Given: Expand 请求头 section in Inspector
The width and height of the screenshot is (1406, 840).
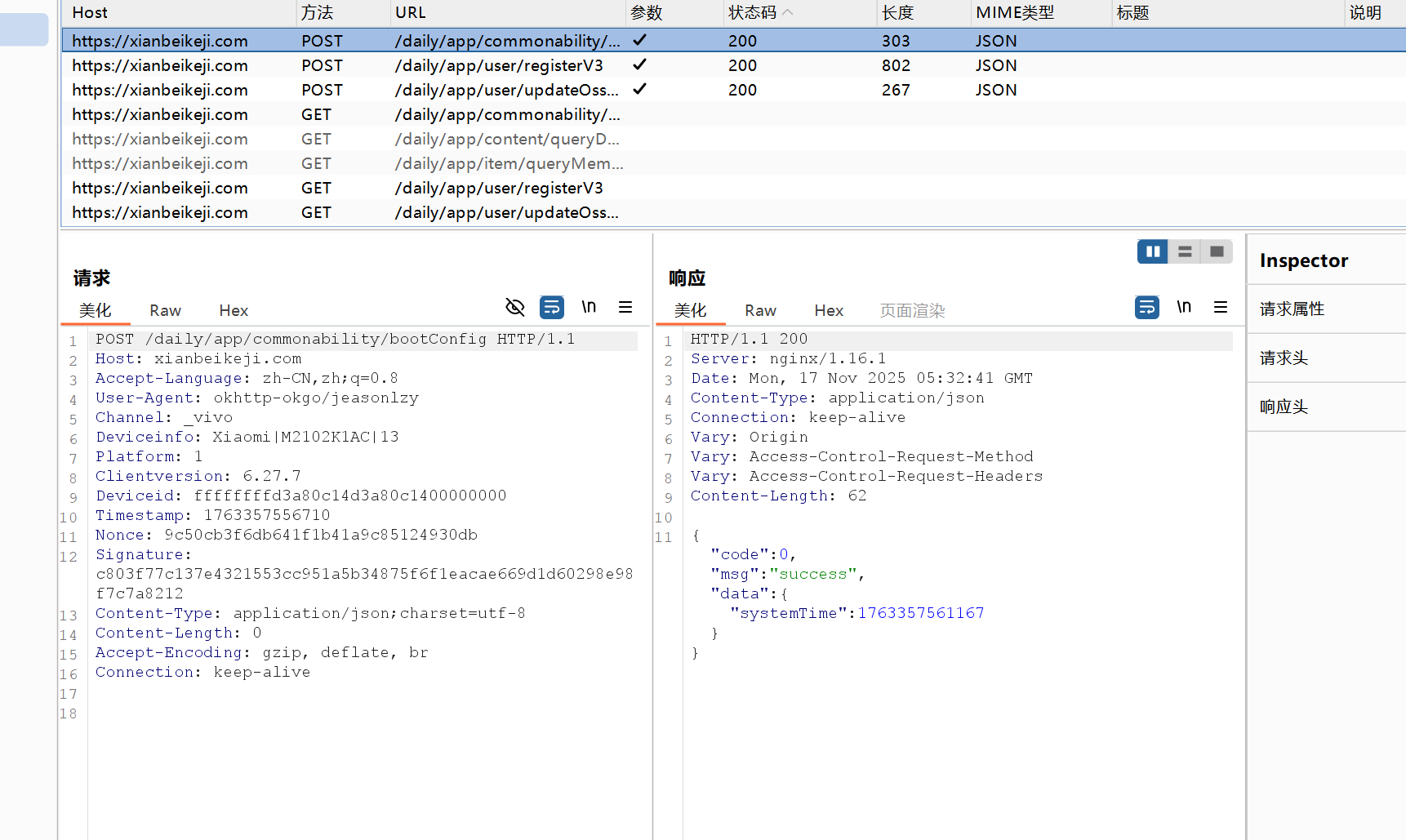Looking at the screenshot, I should click(x=1284, y=358).
